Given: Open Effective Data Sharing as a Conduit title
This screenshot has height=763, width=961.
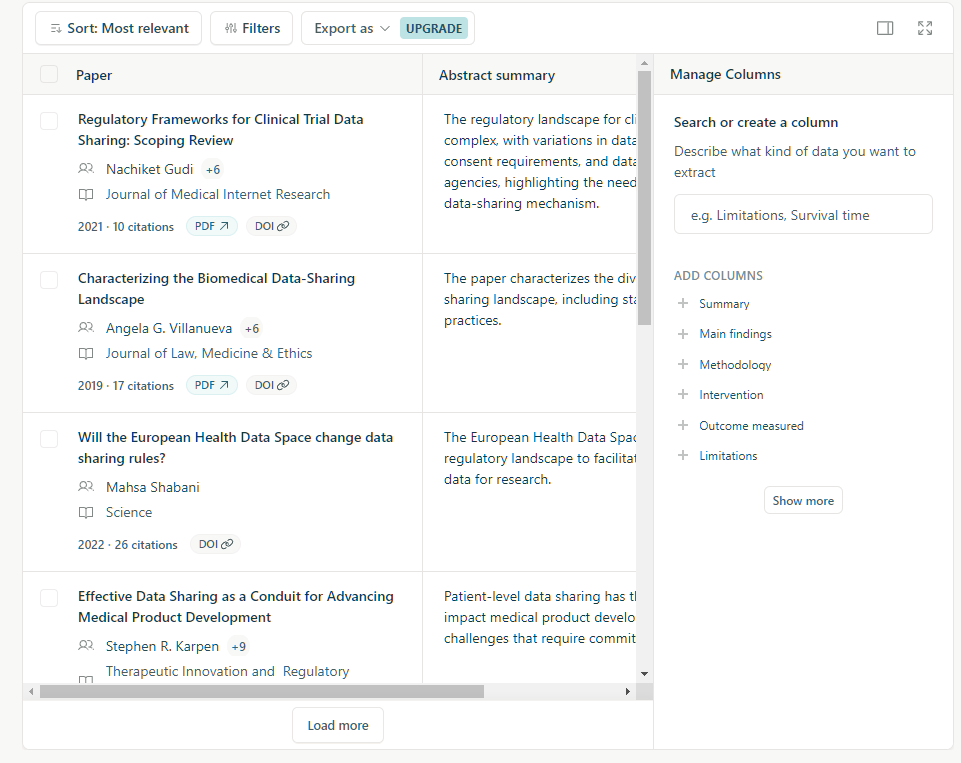Looking at the screenshot, I should tap(235, 607).
